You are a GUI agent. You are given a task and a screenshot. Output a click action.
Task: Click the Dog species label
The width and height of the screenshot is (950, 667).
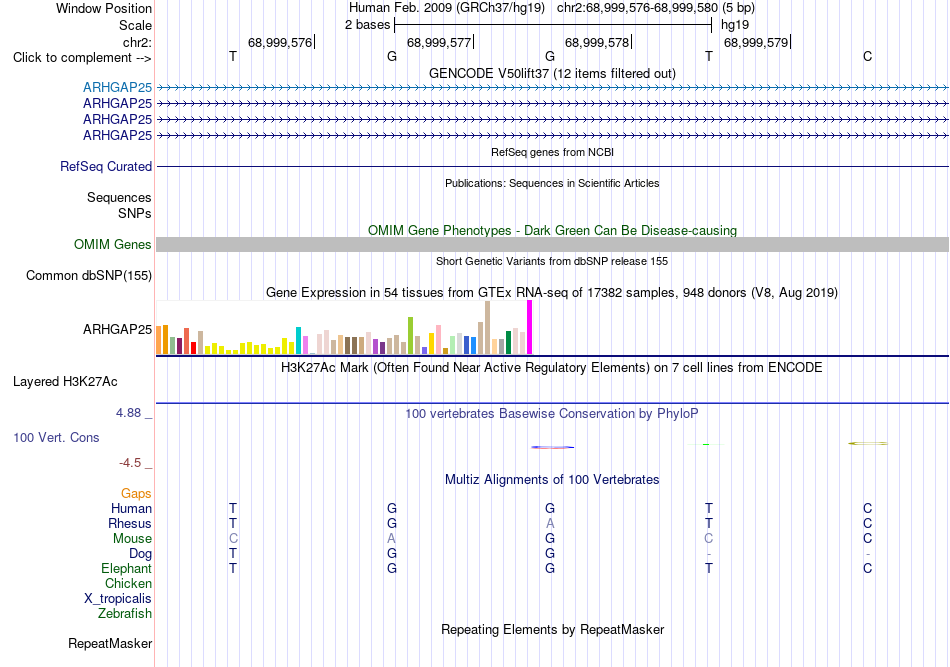(140, 554)
